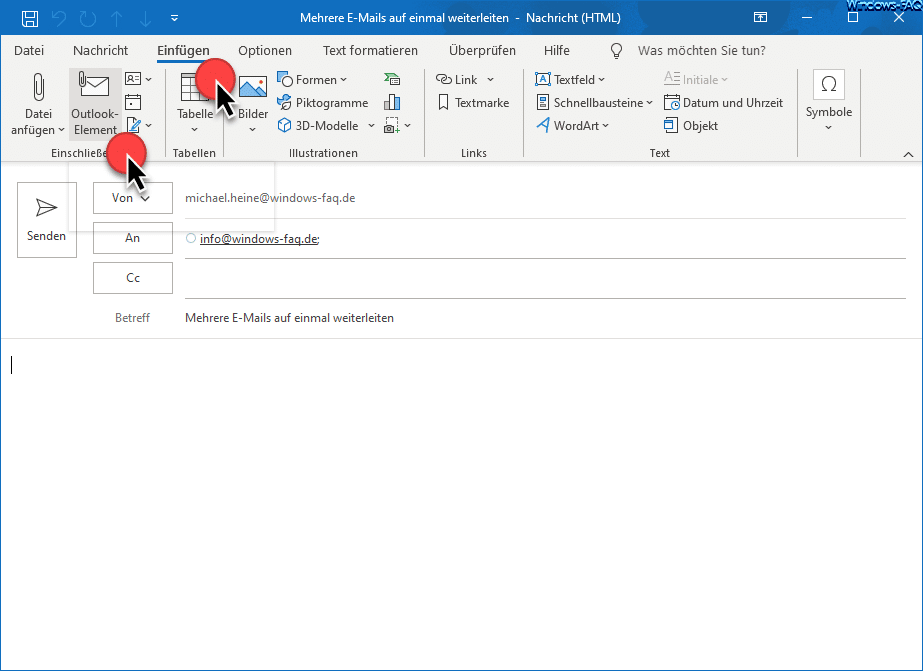Click the Cc button

132,278
